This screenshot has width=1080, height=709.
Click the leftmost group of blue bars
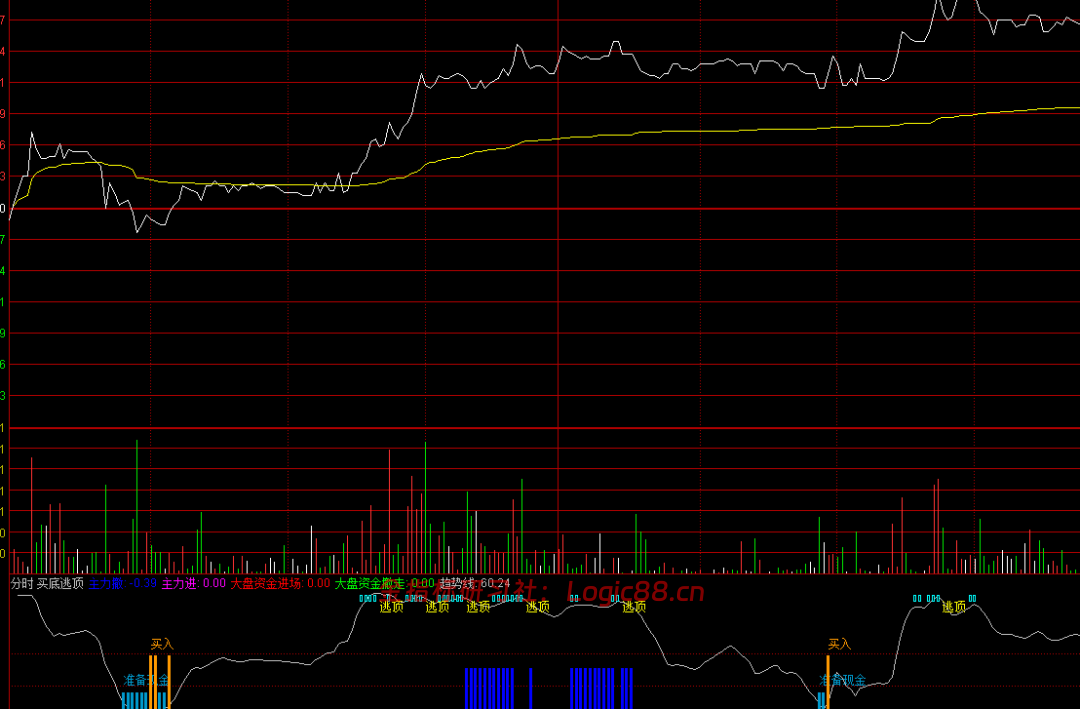point(490,688)
